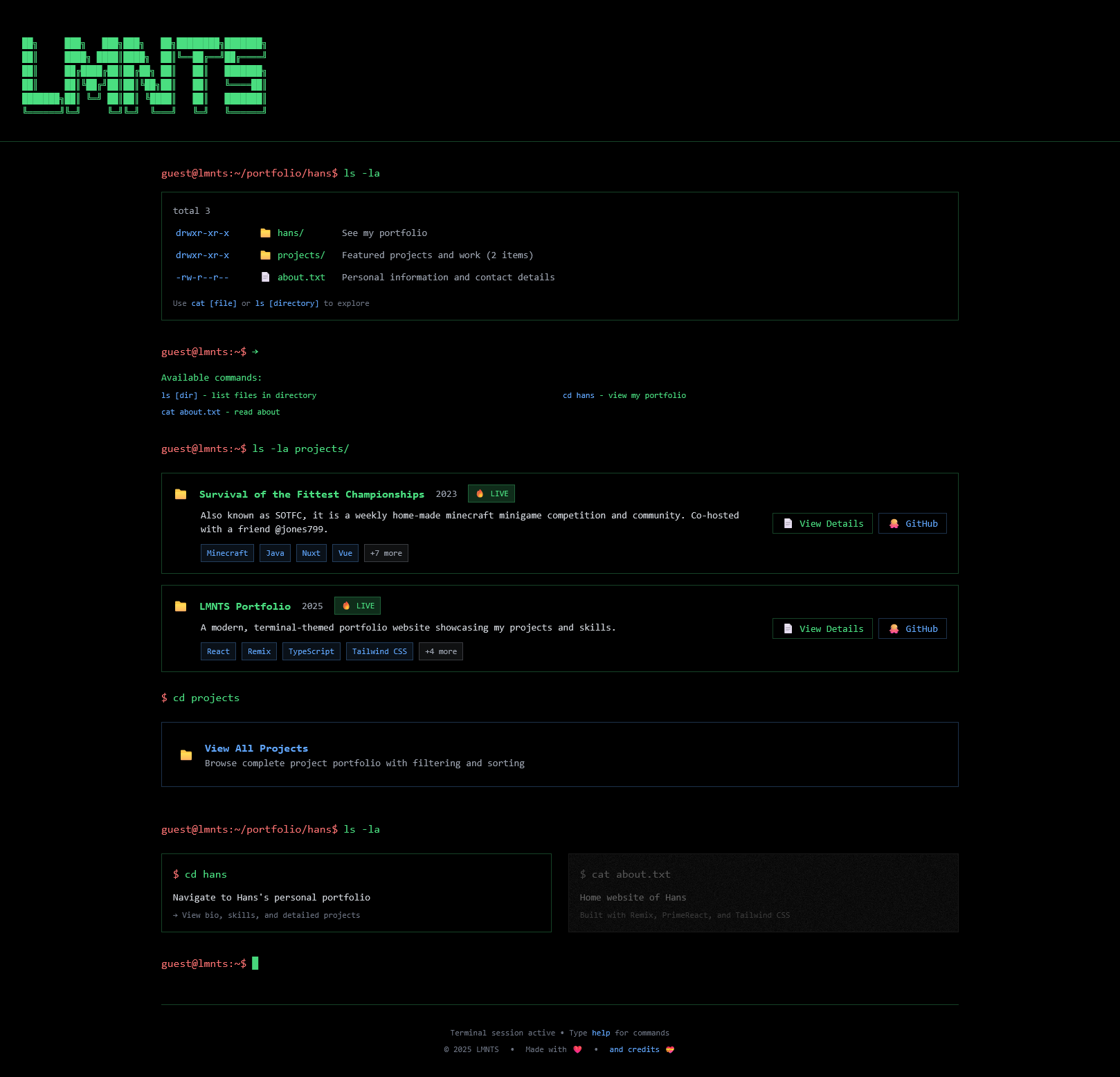Click the folder icon beside Survival of the Fittest
This screenshot has width=1120, height=1077.
point(181,494)
